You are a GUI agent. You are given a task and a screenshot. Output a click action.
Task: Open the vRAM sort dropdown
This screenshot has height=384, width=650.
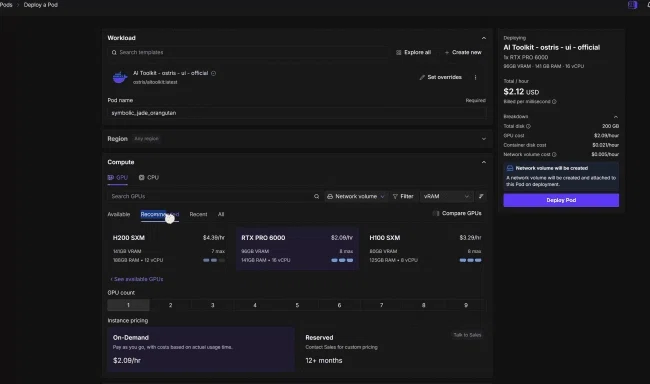(446, 196)
